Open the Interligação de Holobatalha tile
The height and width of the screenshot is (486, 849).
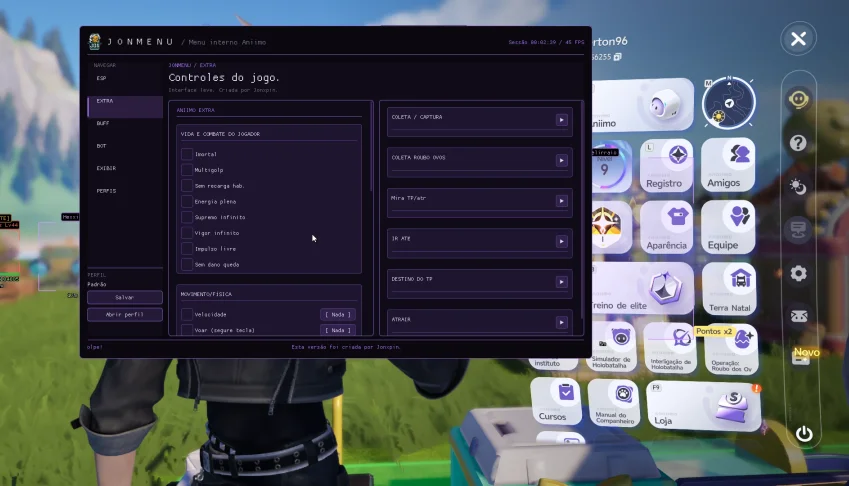point(671,349)
